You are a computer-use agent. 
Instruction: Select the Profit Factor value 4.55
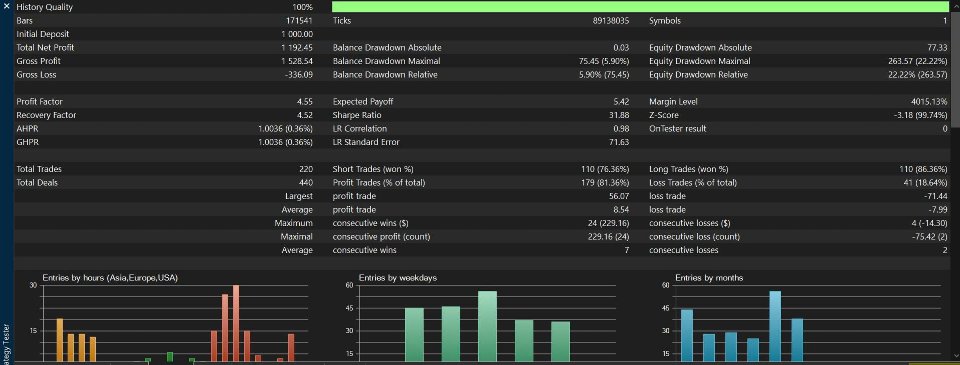point(304,102)
